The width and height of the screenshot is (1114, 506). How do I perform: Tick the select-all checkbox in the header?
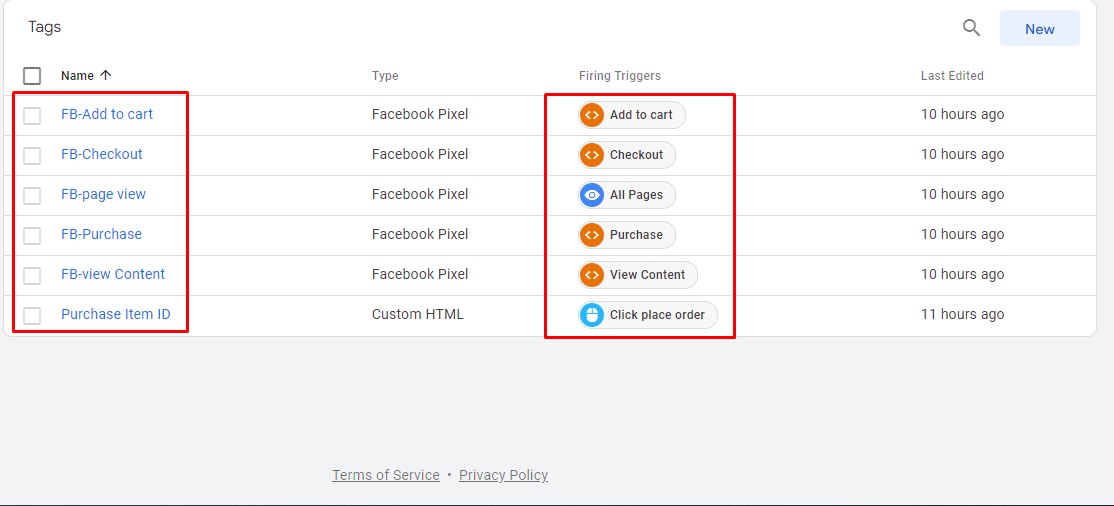pyautogui.click(x=32, y=76)
